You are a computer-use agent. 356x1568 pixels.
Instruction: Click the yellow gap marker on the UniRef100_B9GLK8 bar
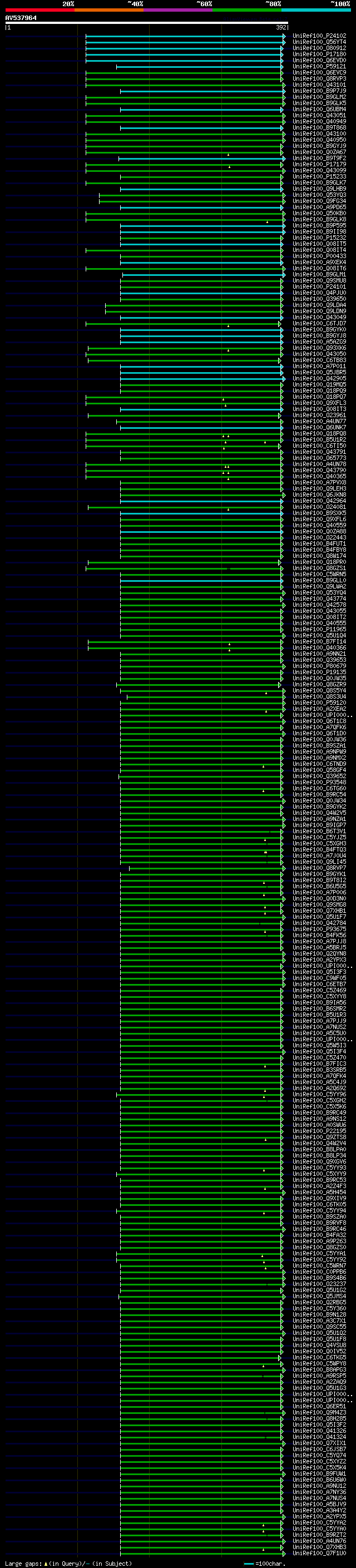pos(267,222)
